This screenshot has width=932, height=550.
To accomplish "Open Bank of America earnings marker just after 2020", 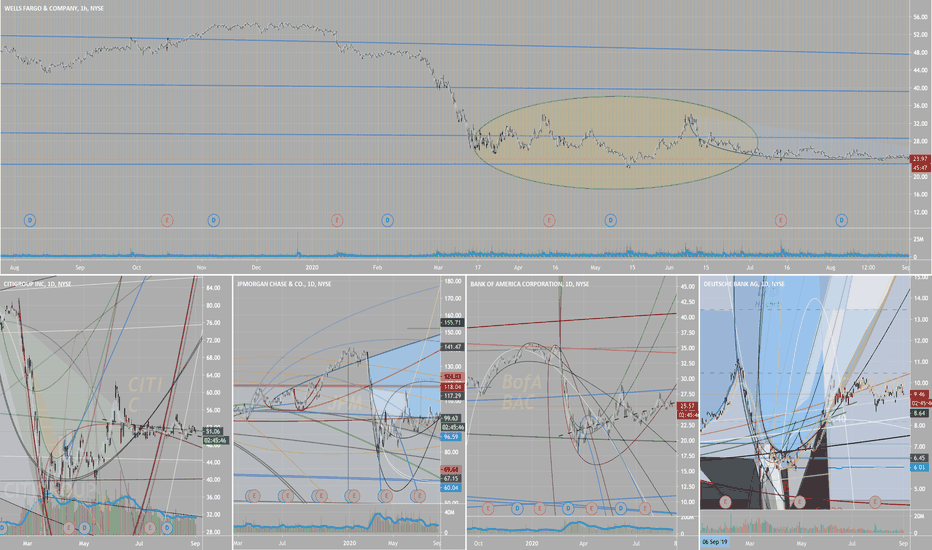I will tap(540, 508).
